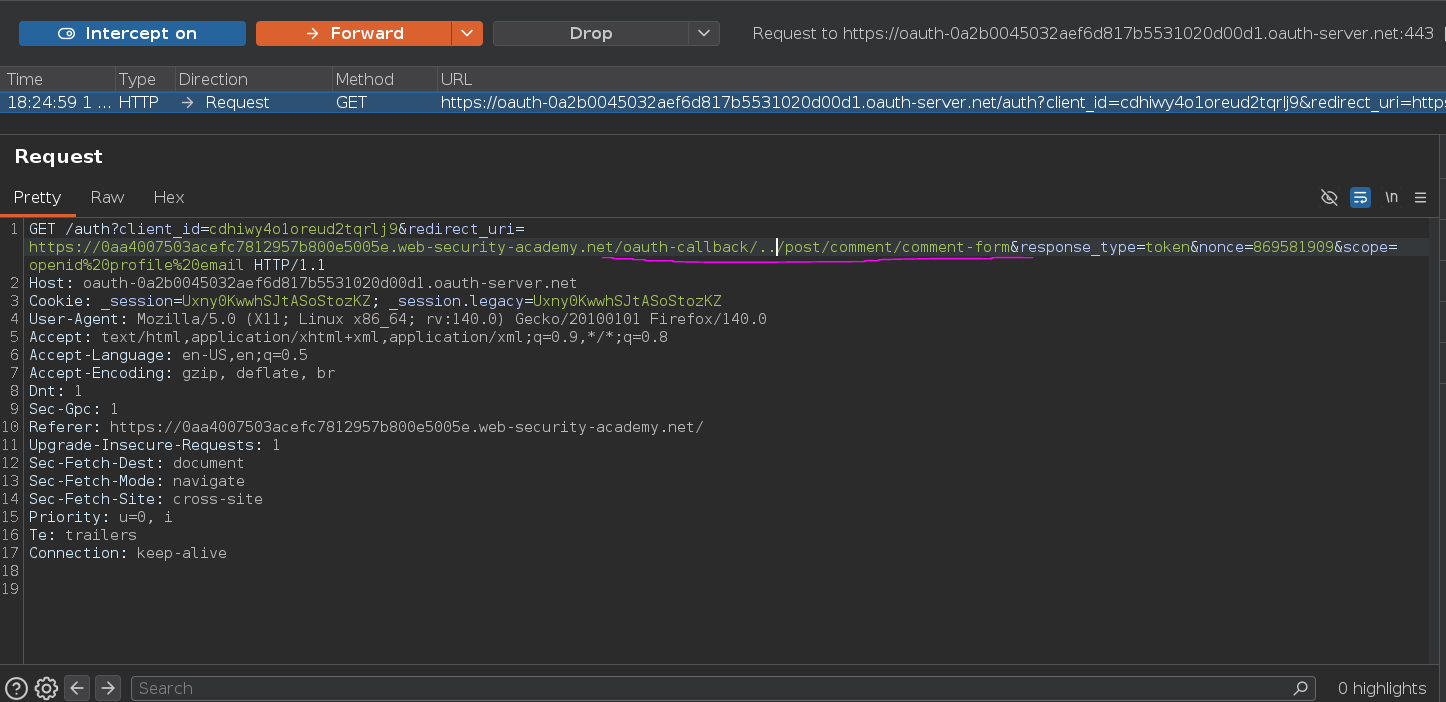1446x702 pixels.
Task: Click the 0 highlights label
Action: [x=1381, y=688]
